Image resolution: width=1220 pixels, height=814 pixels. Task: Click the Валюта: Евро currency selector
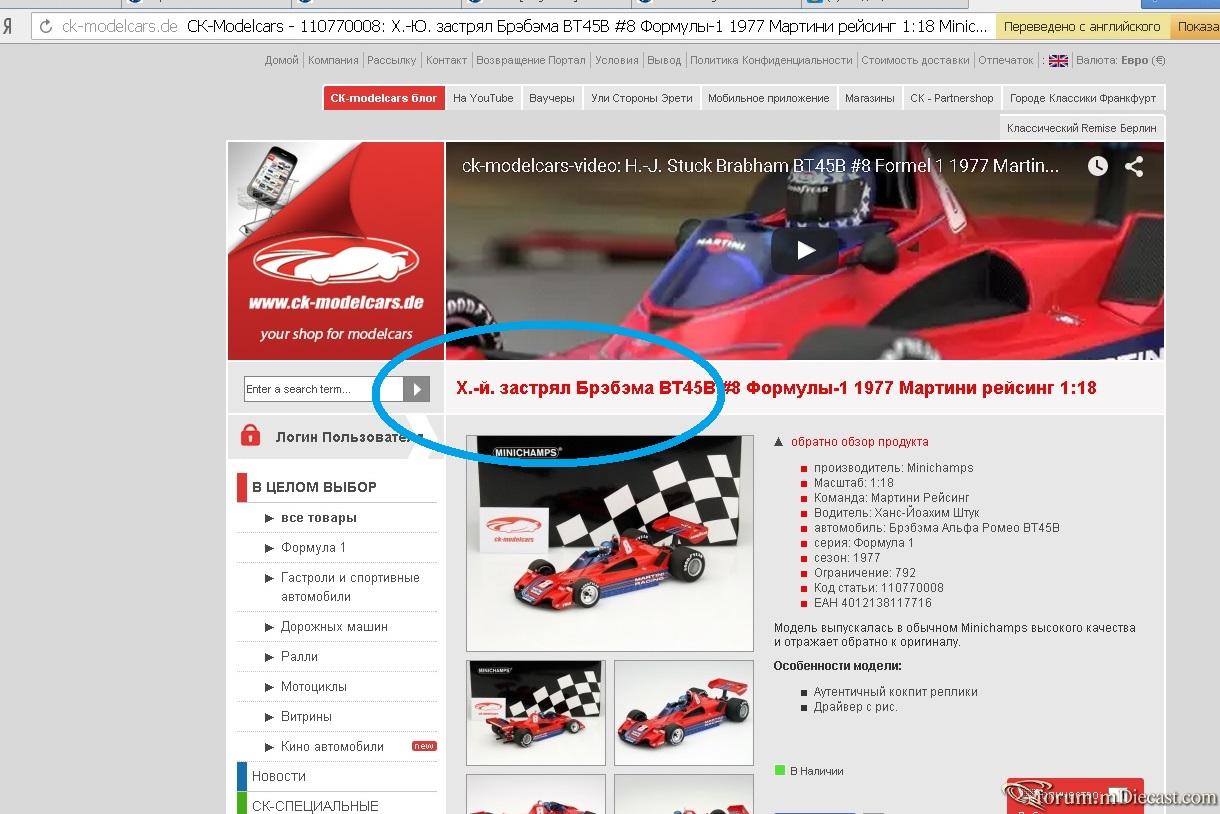1121,60
